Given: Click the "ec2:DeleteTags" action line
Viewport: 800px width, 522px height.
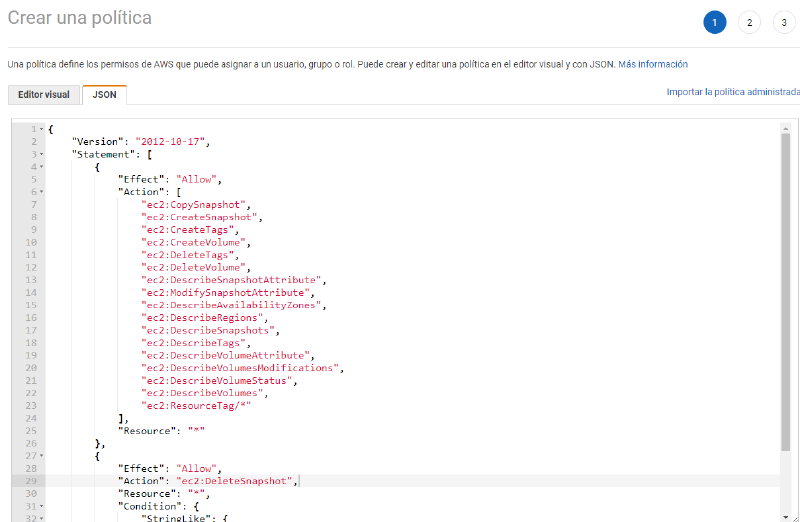Looking at the screenshot, I should click(x=187, y=255).
